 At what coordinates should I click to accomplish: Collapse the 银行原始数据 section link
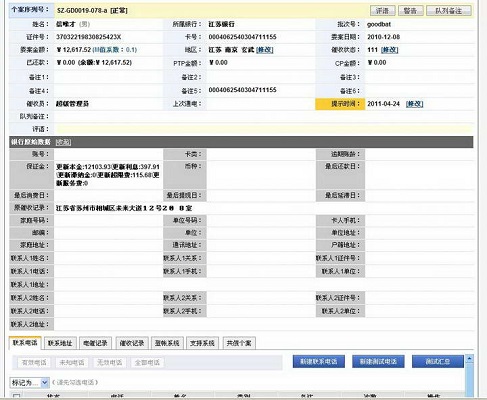63,142
